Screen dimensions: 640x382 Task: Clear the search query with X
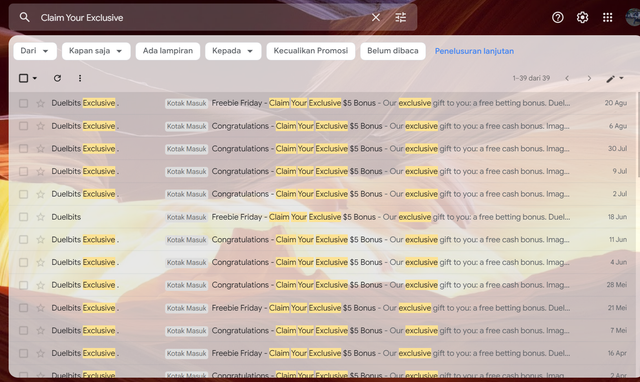[x=376, y=18]
